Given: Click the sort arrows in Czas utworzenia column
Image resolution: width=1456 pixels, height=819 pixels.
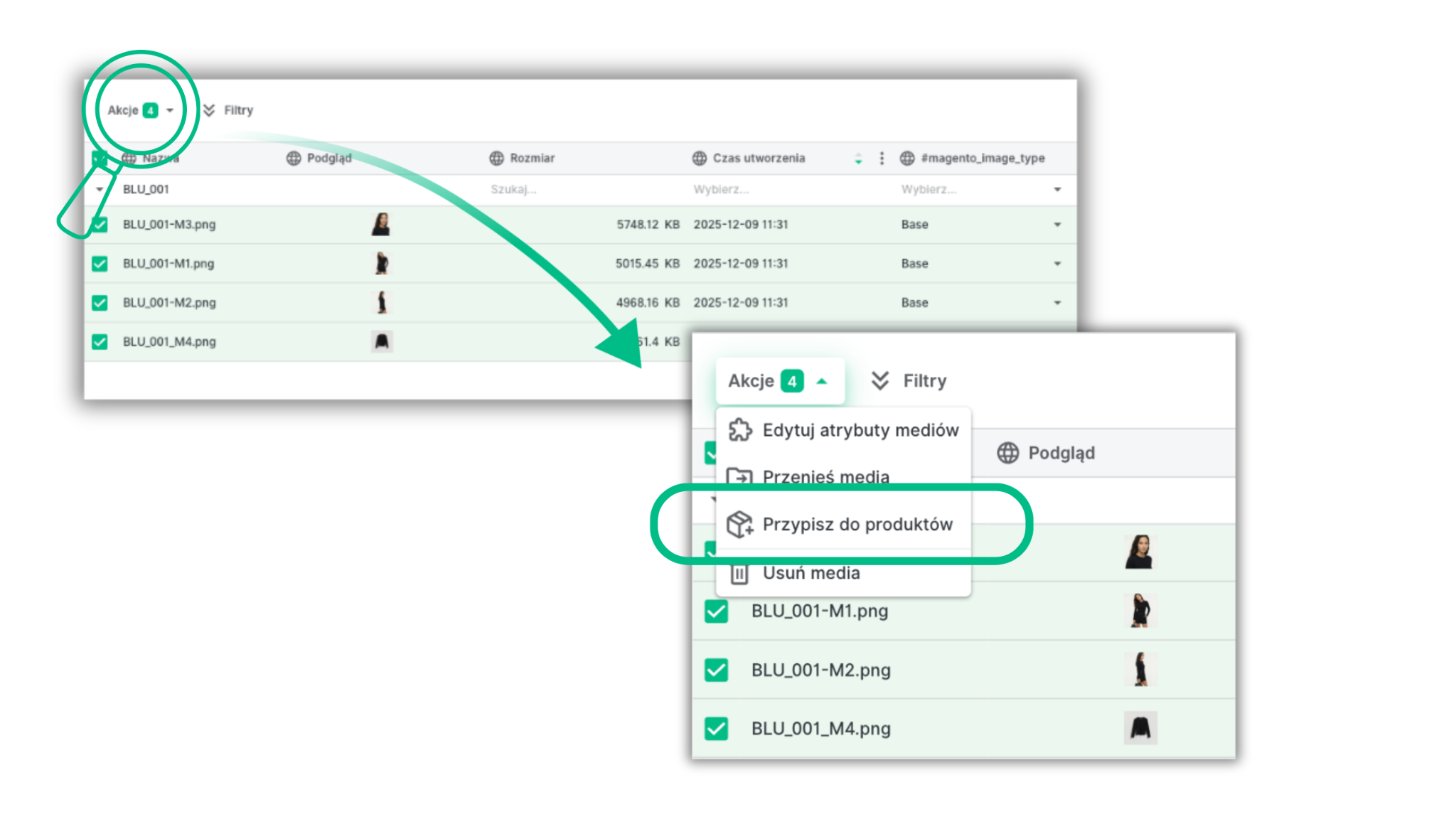Looking at the screenshot, I should pyautogui.click(x=858, y=158).
